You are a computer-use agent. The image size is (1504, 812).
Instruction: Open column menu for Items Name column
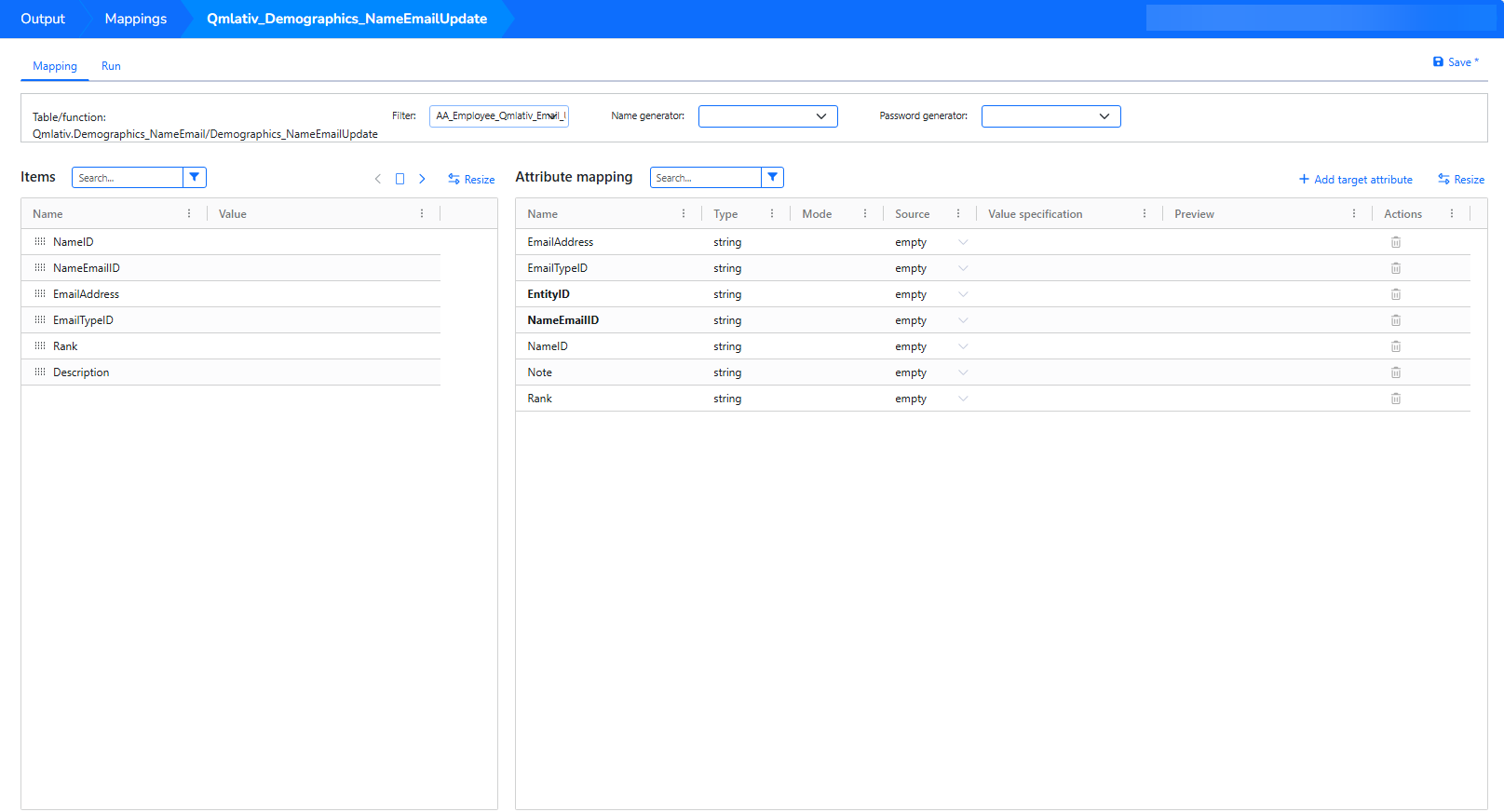tap(189, 214)
